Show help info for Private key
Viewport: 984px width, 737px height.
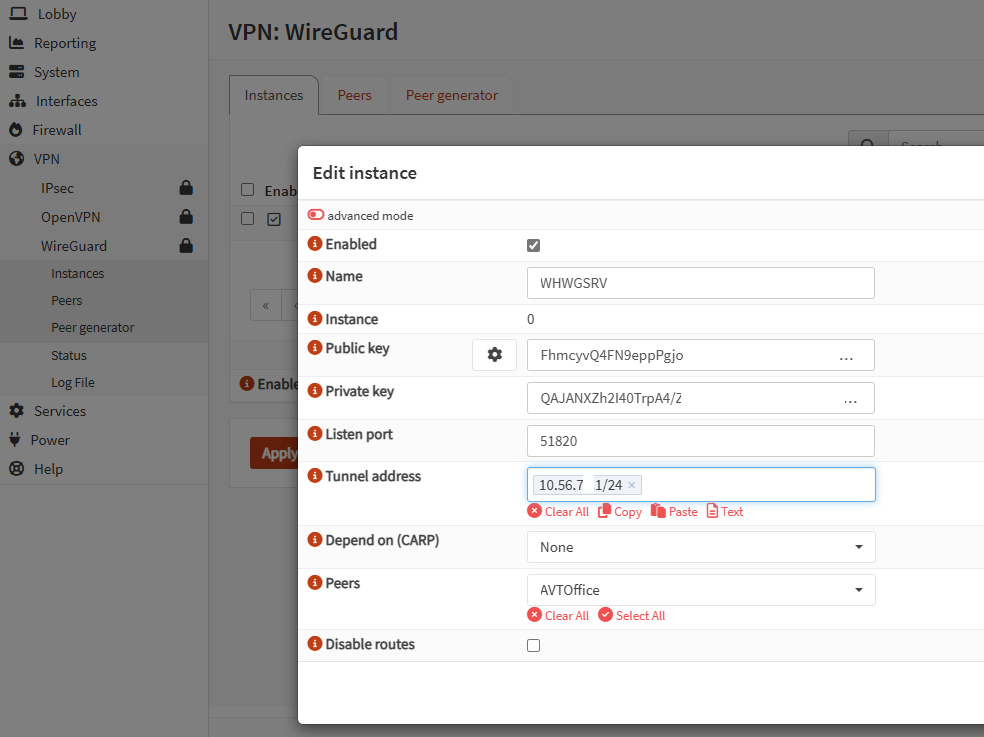(314, 390)
